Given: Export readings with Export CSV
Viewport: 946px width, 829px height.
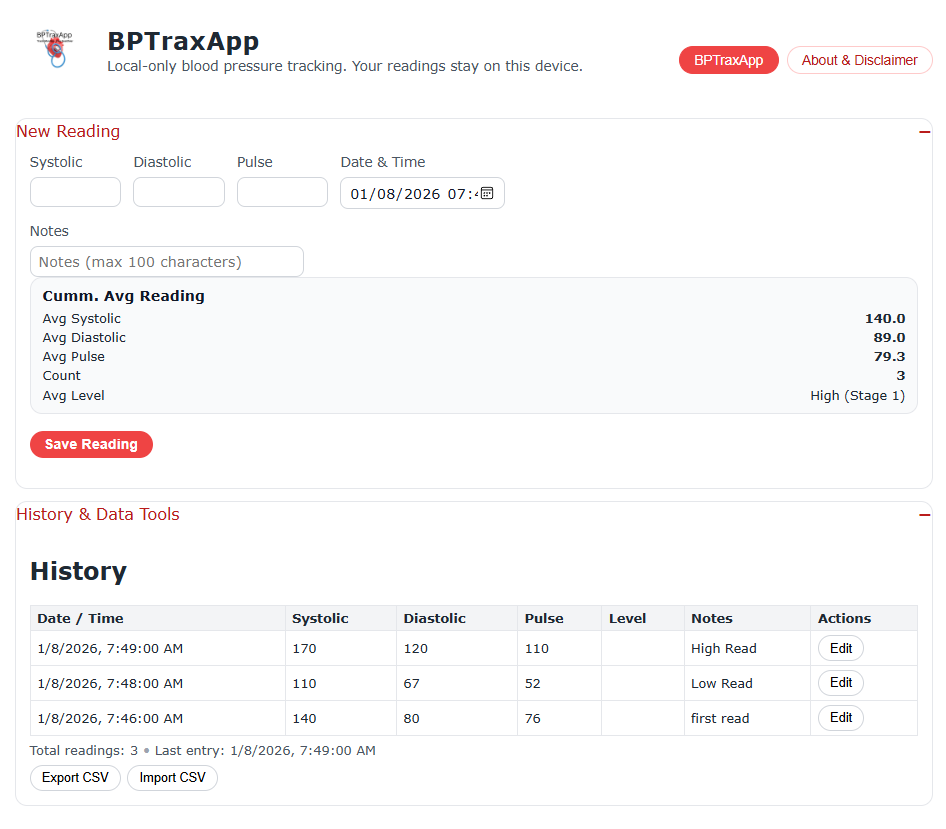Looking at the screenshot, I should point(75,778).
